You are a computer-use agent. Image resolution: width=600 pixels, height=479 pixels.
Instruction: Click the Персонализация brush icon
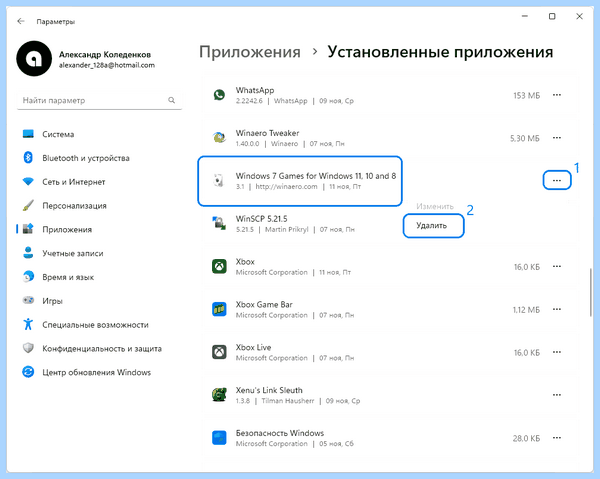pos(28,205)
